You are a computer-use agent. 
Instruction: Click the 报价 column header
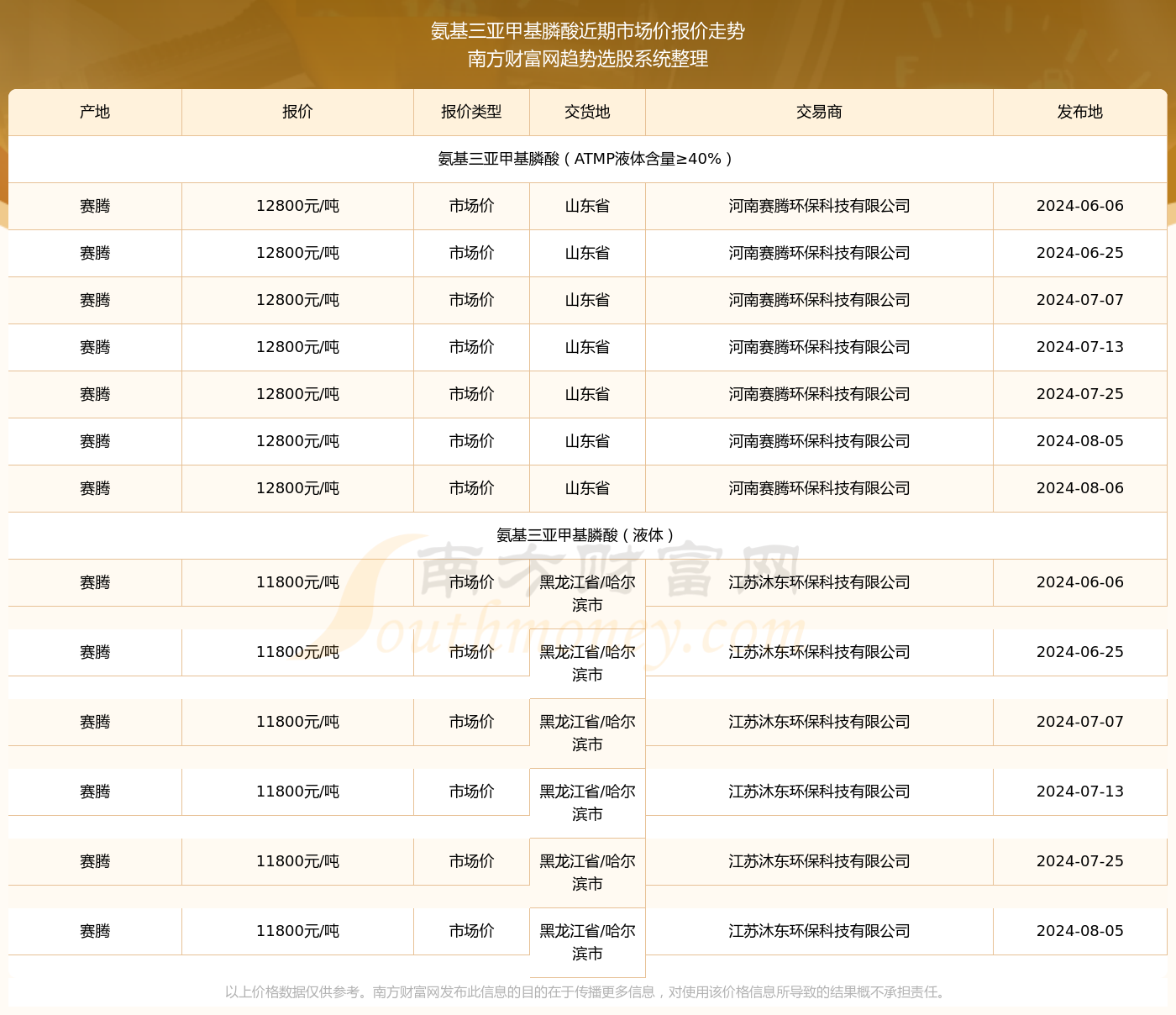point(297,112)
